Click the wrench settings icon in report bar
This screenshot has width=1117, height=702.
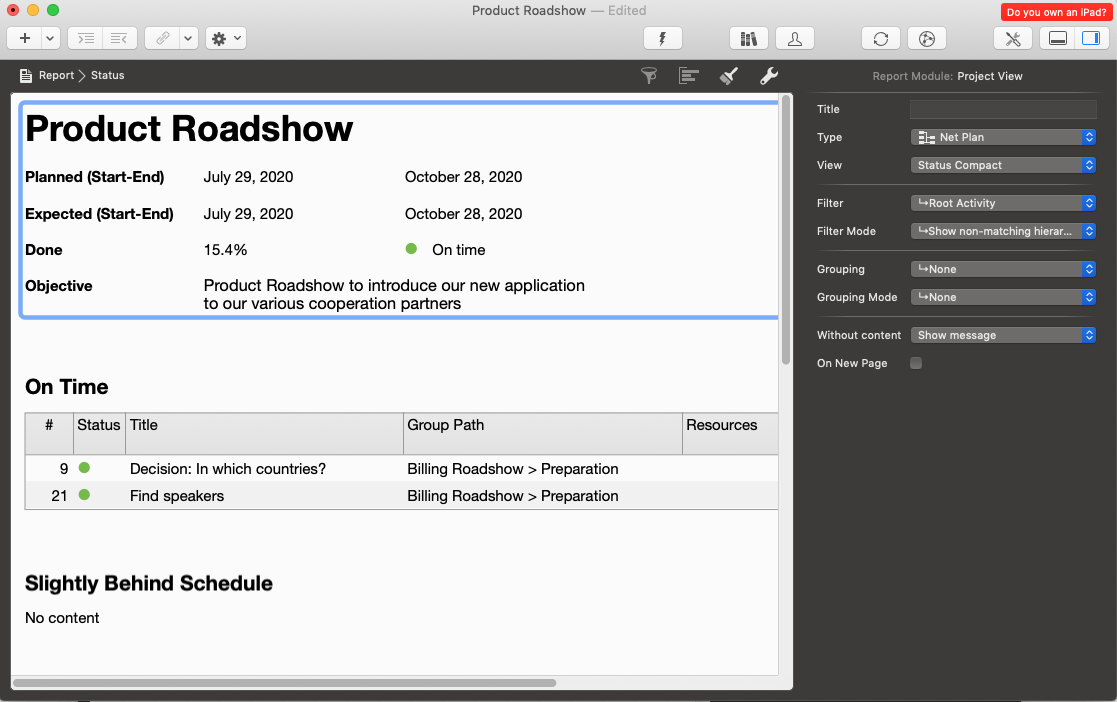pos(768,76)
